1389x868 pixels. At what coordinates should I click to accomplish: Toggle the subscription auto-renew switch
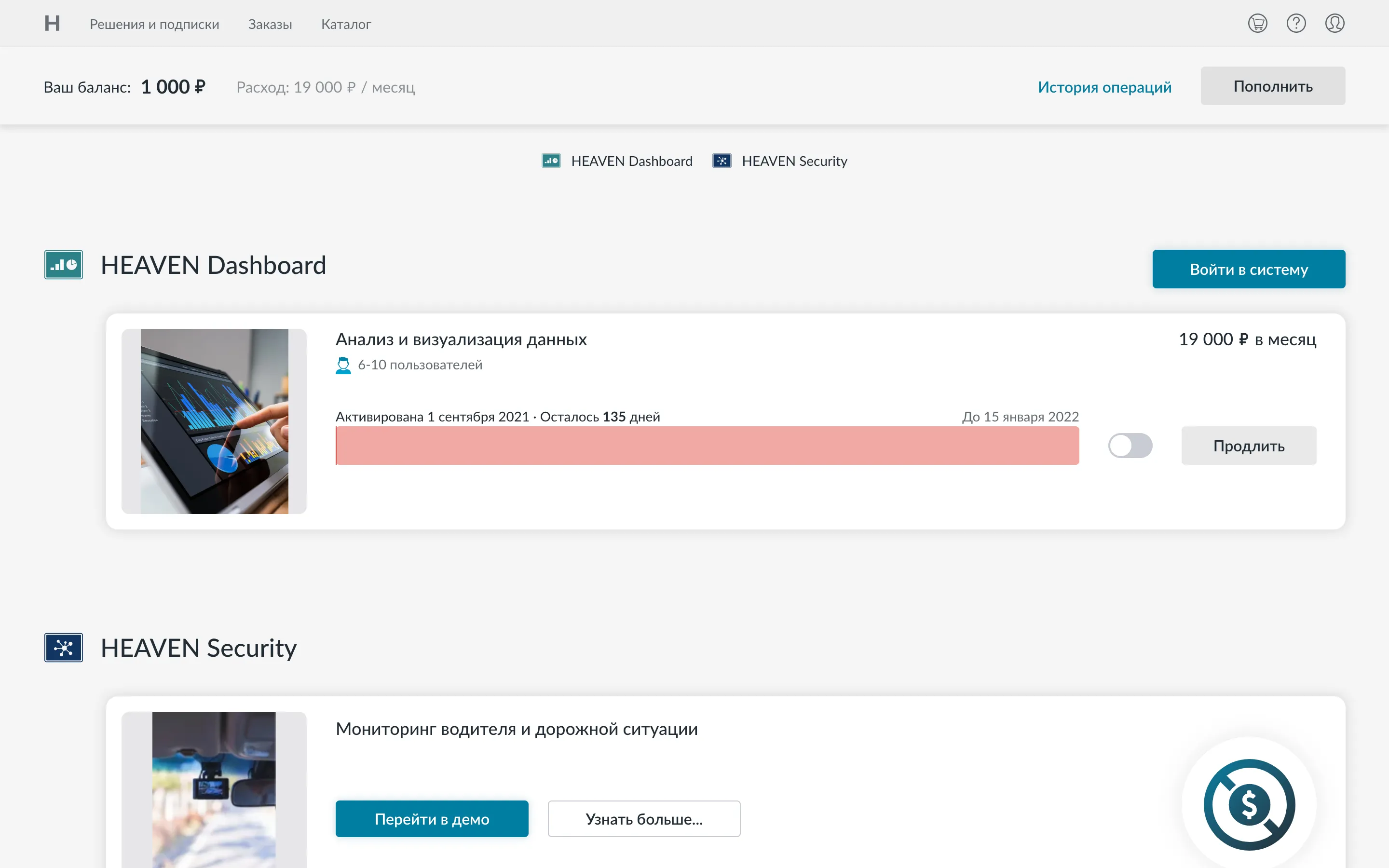point(1130,446)
